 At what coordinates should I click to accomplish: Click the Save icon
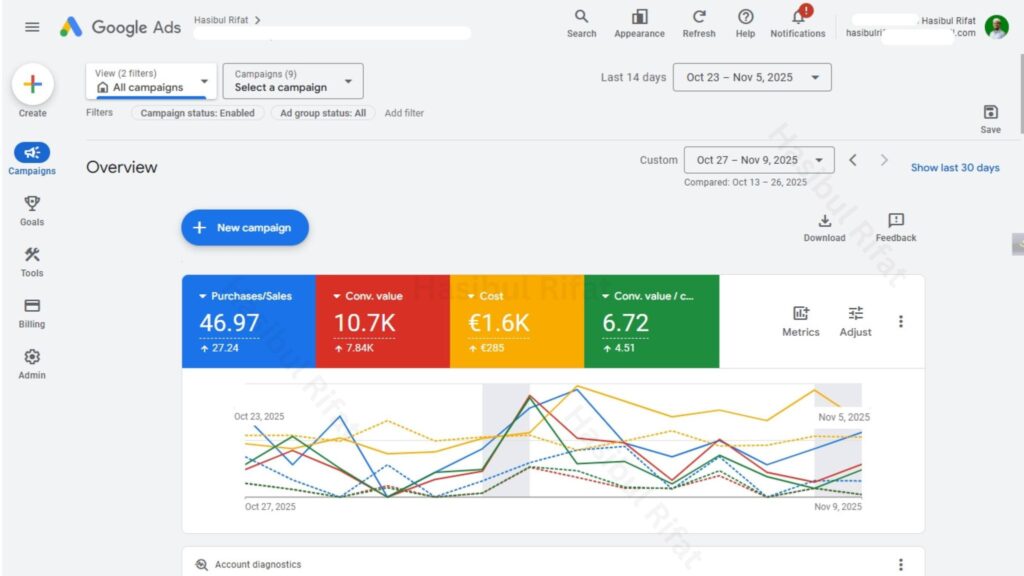990,112
